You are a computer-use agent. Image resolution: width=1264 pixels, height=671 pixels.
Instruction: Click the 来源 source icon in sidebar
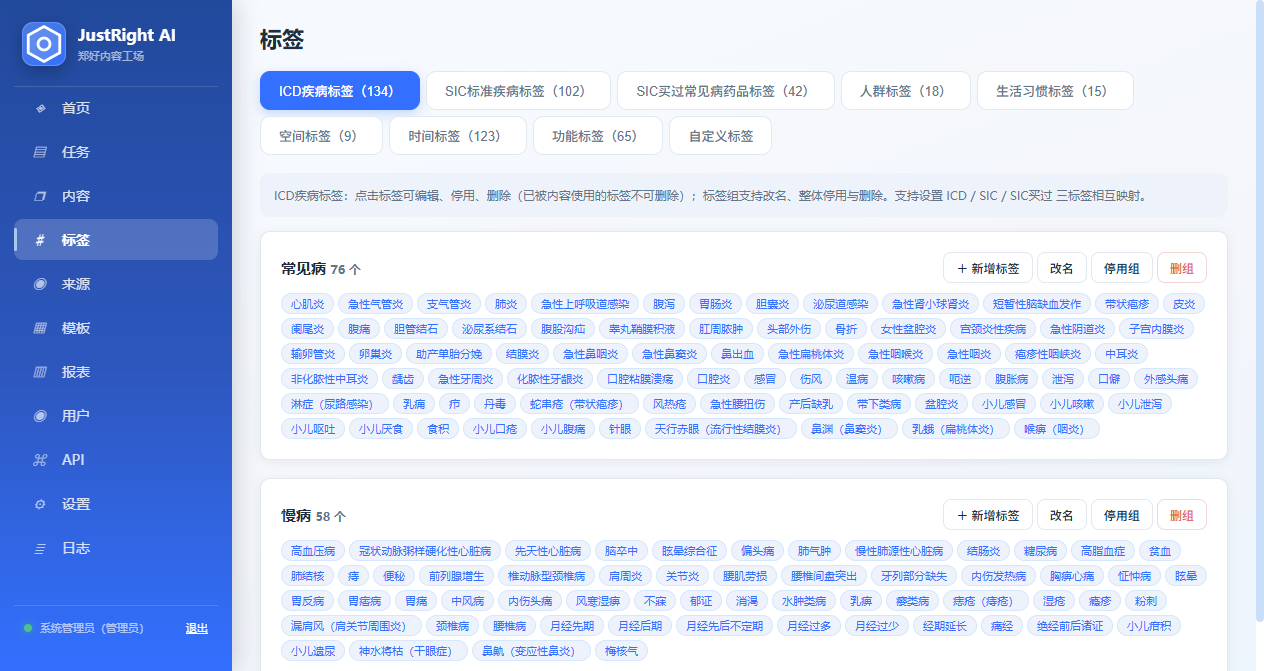[x=40, y=284]
